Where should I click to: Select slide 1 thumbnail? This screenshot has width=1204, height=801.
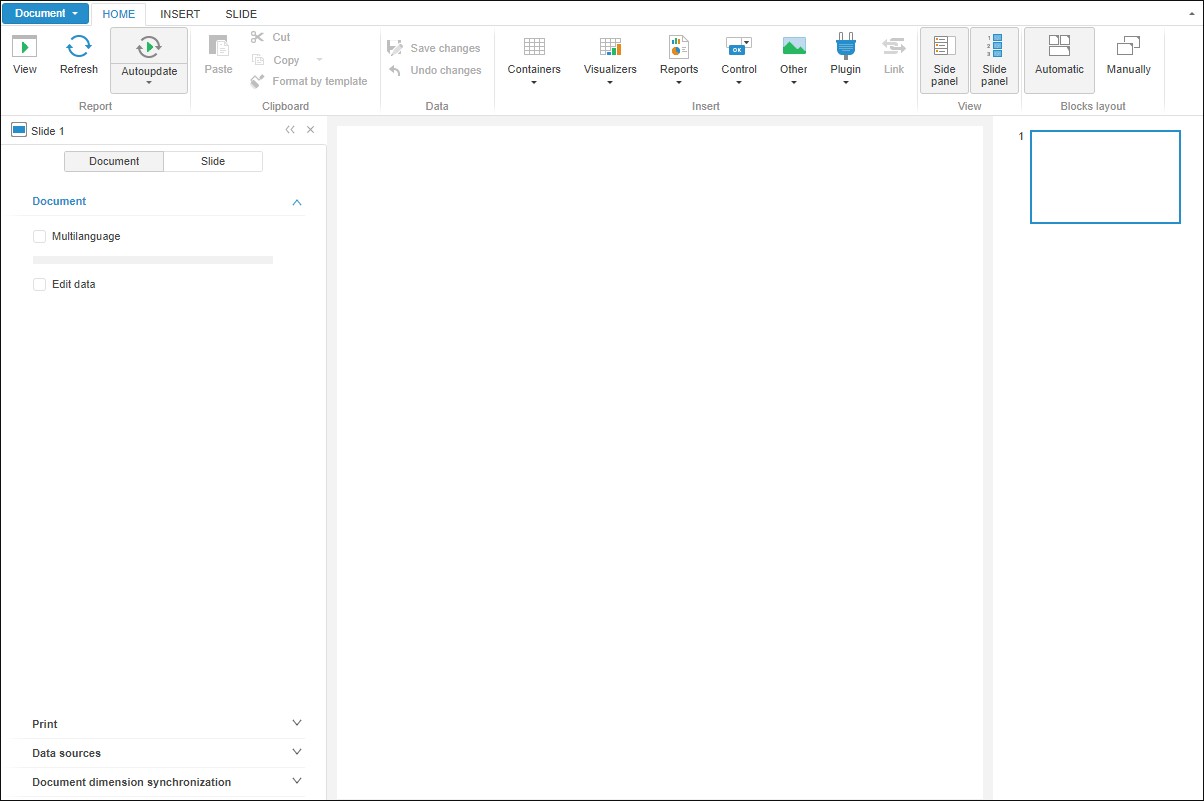(x=1105, y=177)
